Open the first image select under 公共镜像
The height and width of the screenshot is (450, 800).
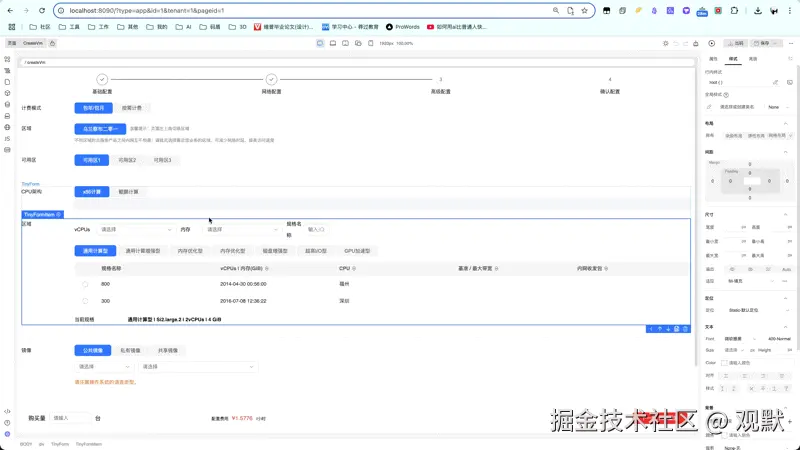(104, 367)
